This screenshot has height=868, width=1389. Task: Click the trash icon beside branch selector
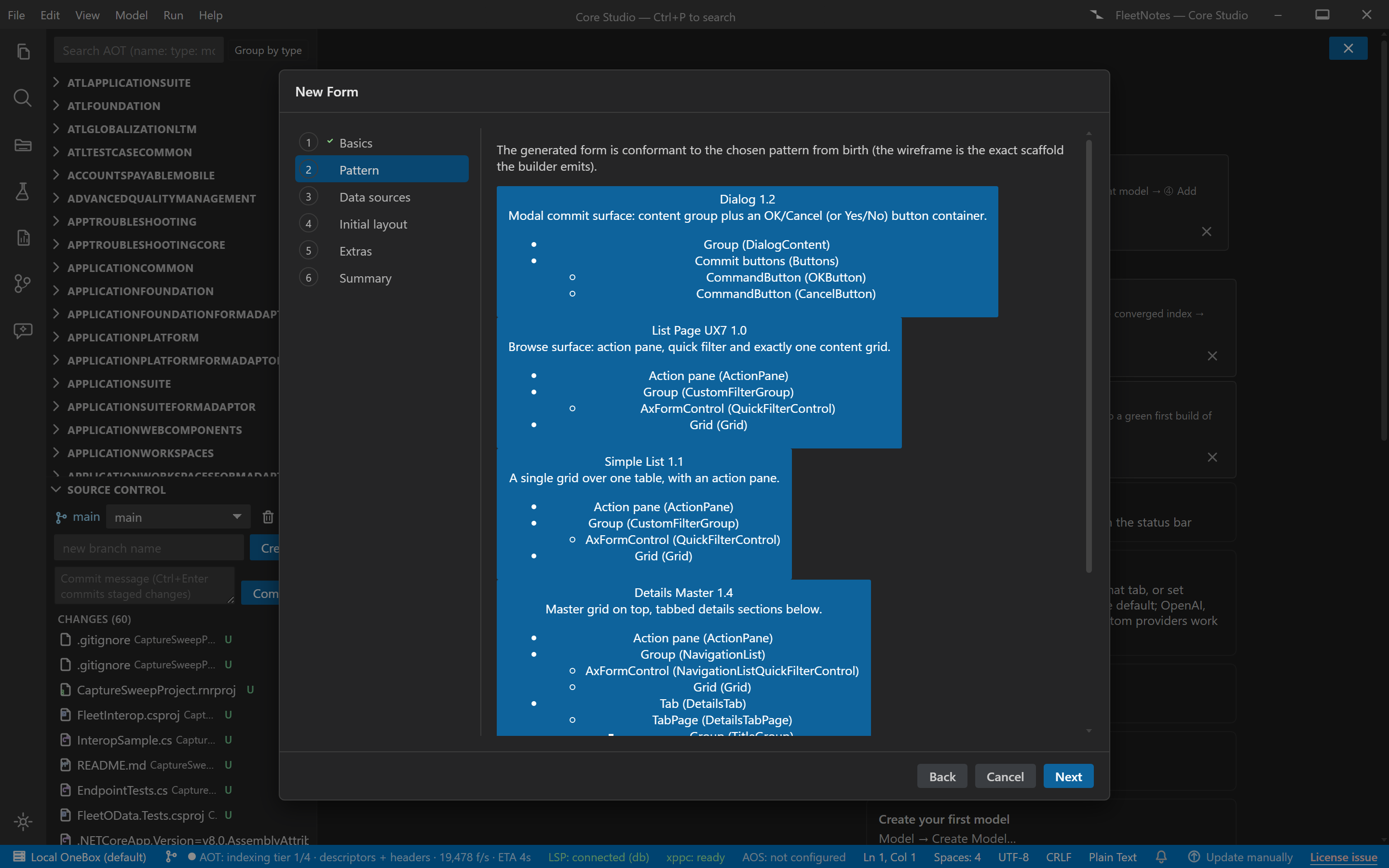click(x=268, y=516)
